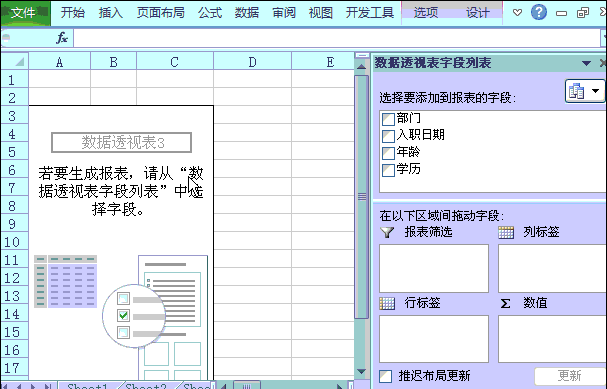Click the fx insert function icon
Screen dimensions: 607x389
(x=62, y=38)
